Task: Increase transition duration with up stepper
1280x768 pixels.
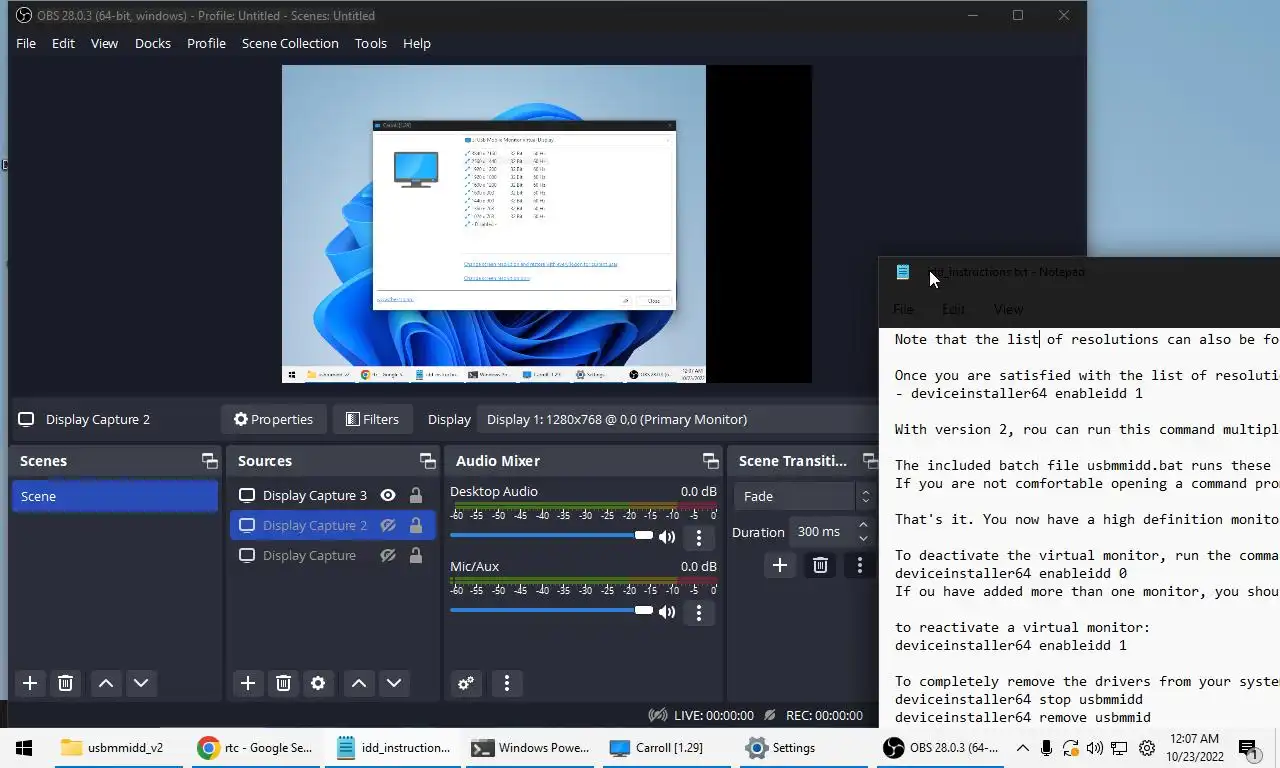Action: tap(863, 525)
